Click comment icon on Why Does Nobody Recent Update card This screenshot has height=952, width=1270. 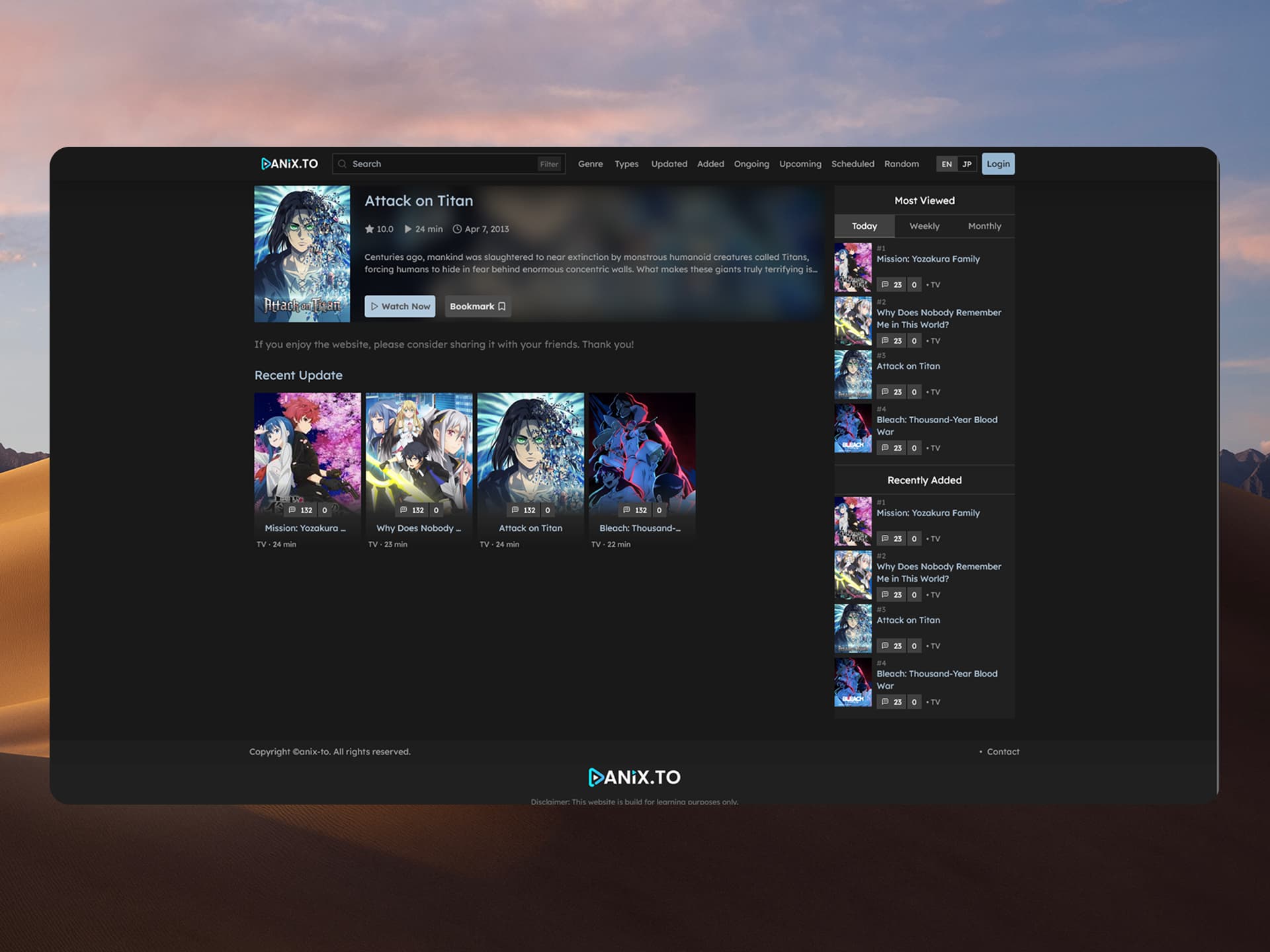pyautogui.click(x=403, y=510)
